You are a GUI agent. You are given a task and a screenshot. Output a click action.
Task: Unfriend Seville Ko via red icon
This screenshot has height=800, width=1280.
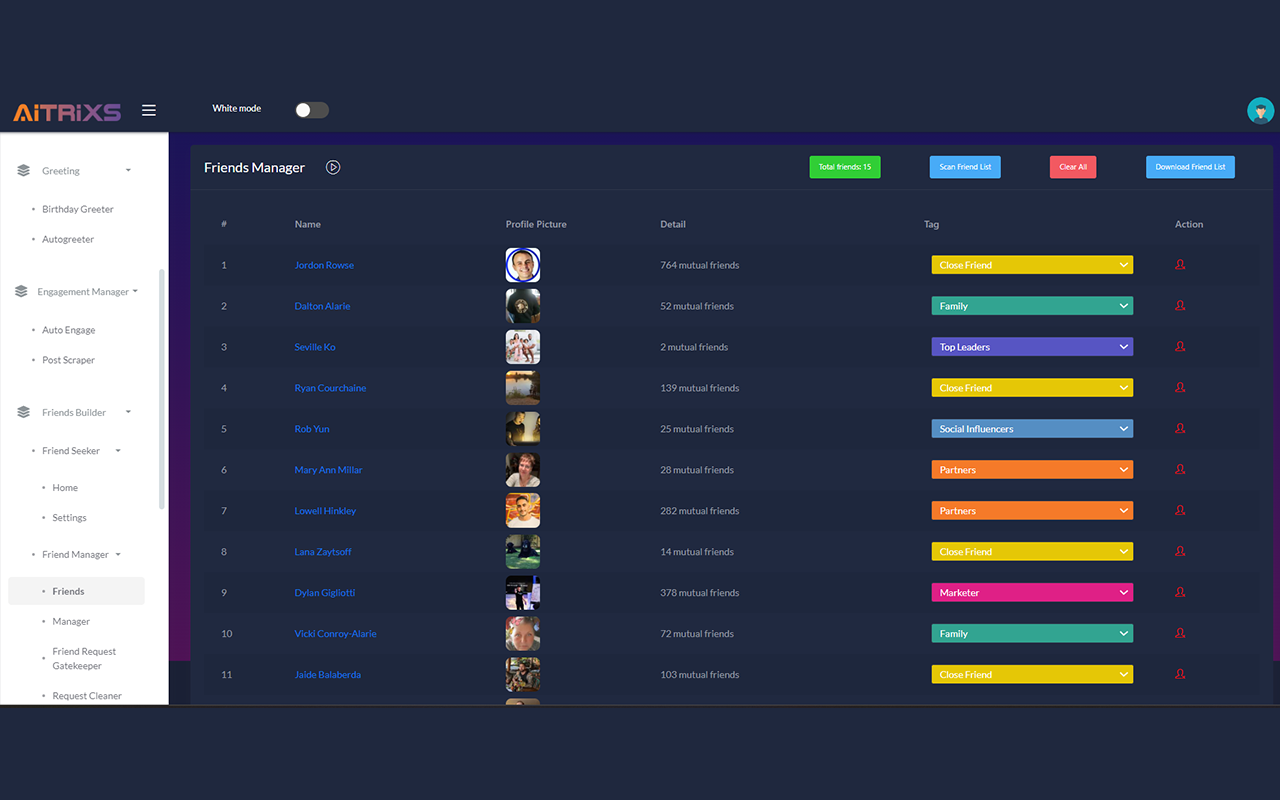pos(1180,347)
